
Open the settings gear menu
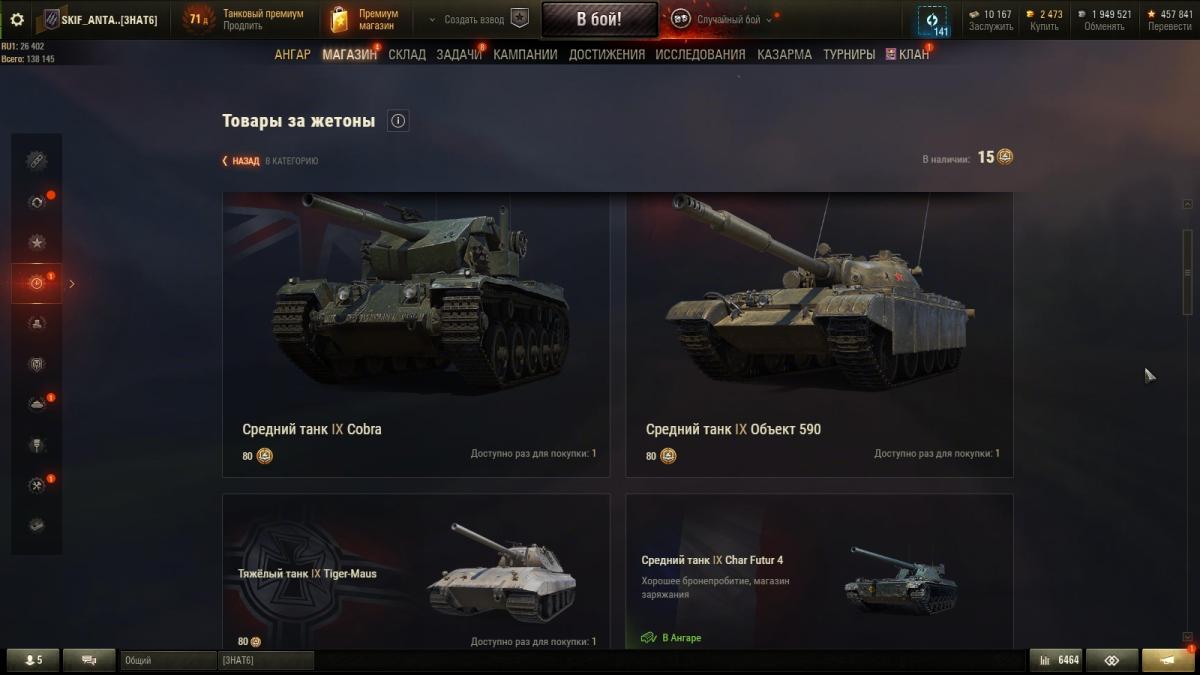(16, 19)
